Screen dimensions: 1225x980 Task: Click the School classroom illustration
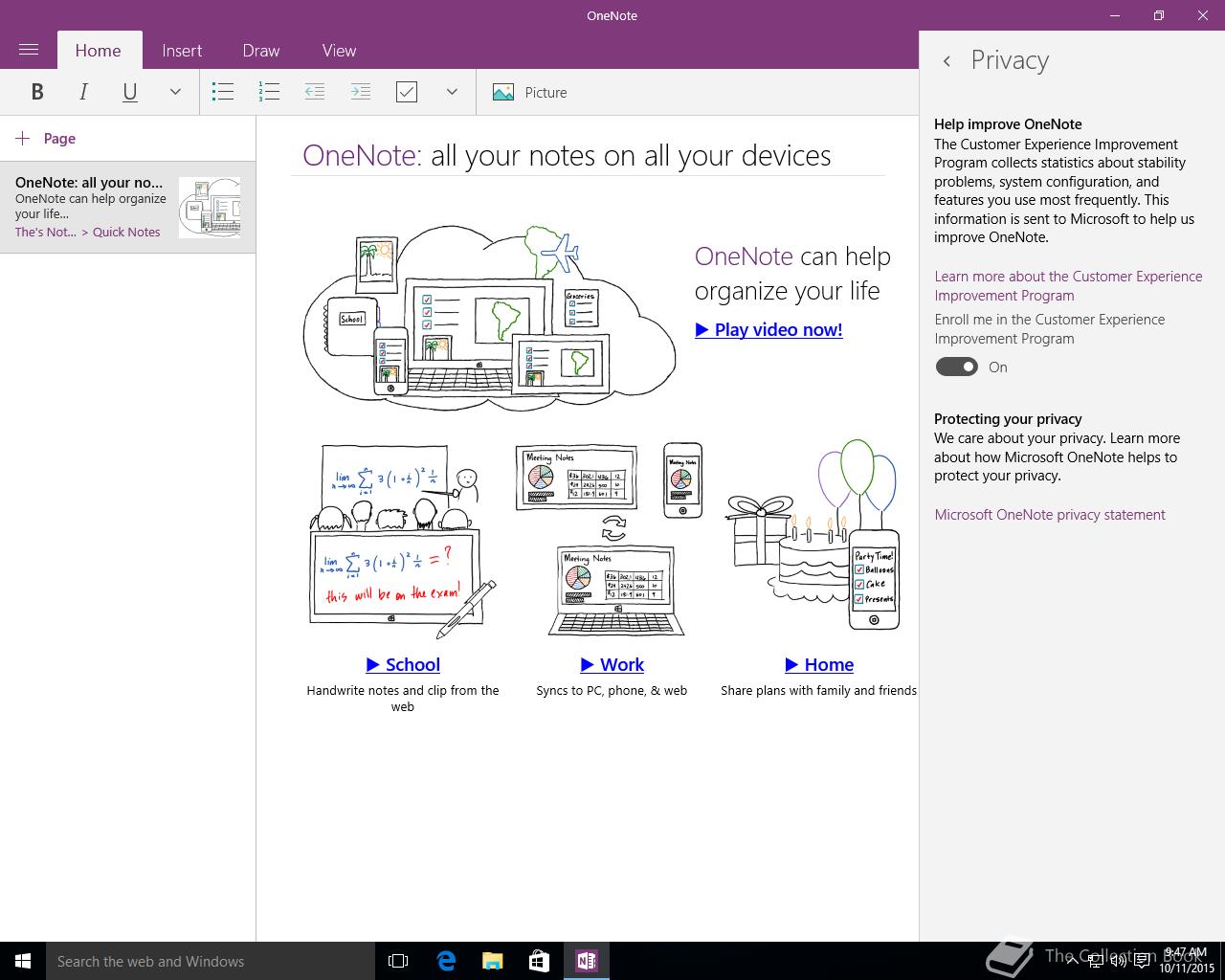coord(403,541)
